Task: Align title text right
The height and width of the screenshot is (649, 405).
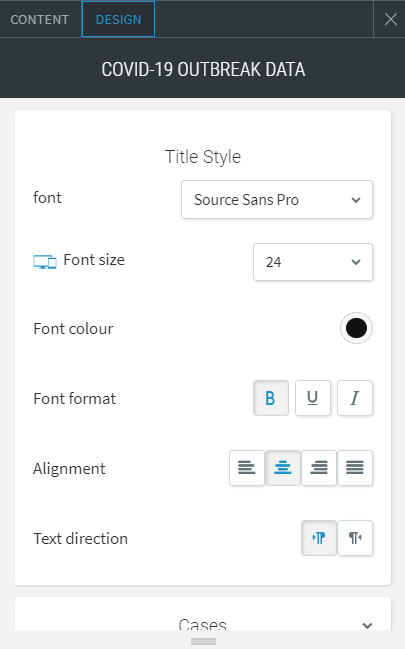Action: click(319, 468)
